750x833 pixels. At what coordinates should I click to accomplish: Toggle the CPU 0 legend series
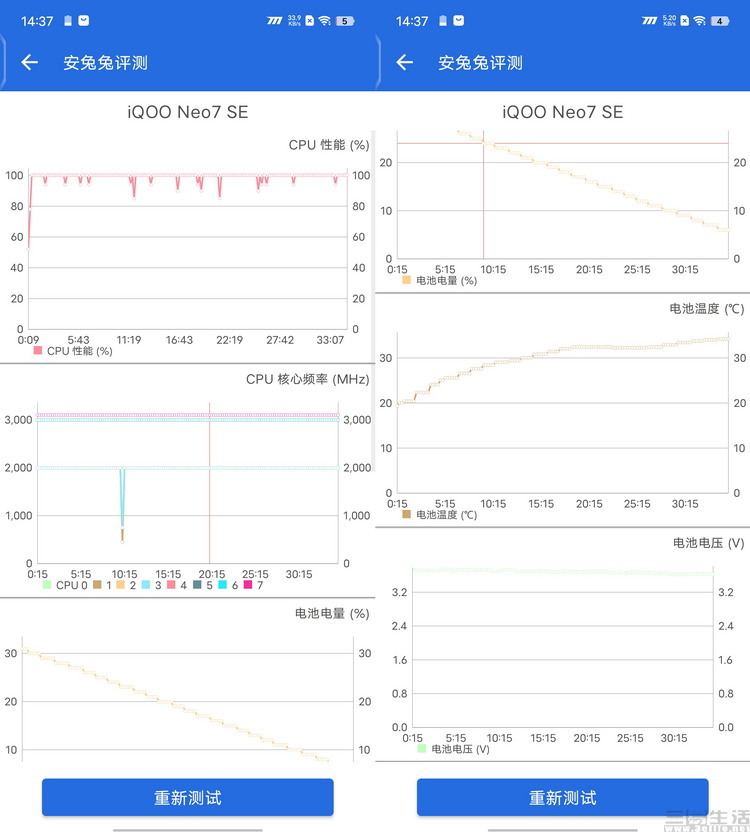(65, 585)
